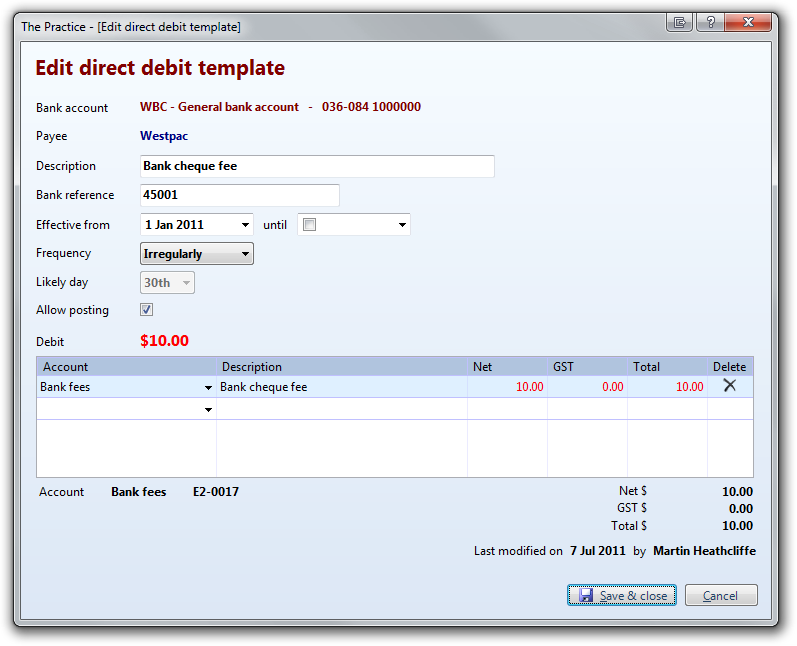Click Save & close button
Viewport: 797px width, 646px height.
[622, 595]
